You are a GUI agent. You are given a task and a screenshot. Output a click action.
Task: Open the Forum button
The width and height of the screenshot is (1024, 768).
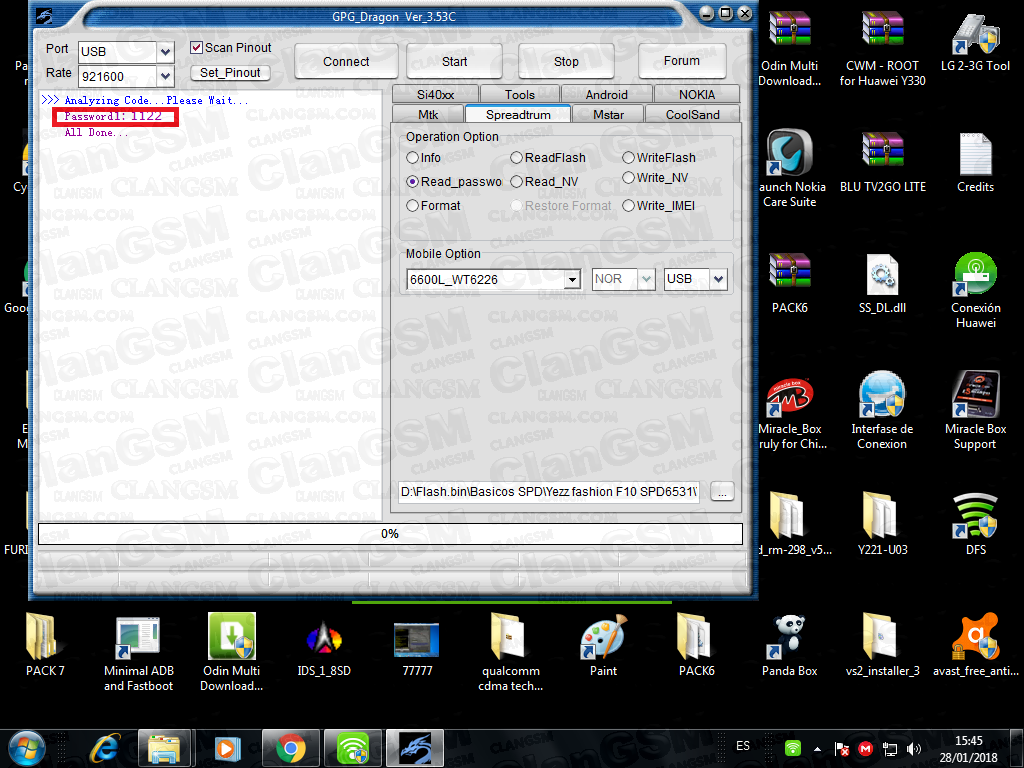click(682, 61)
